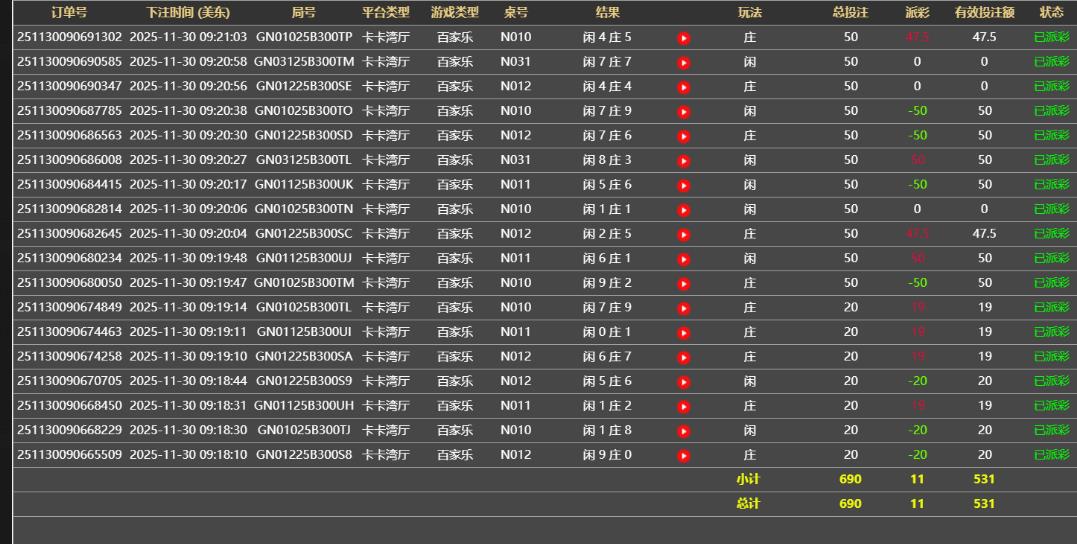
Task: Play the result video for round GN03125B300TL
Action: pos(684,160)
